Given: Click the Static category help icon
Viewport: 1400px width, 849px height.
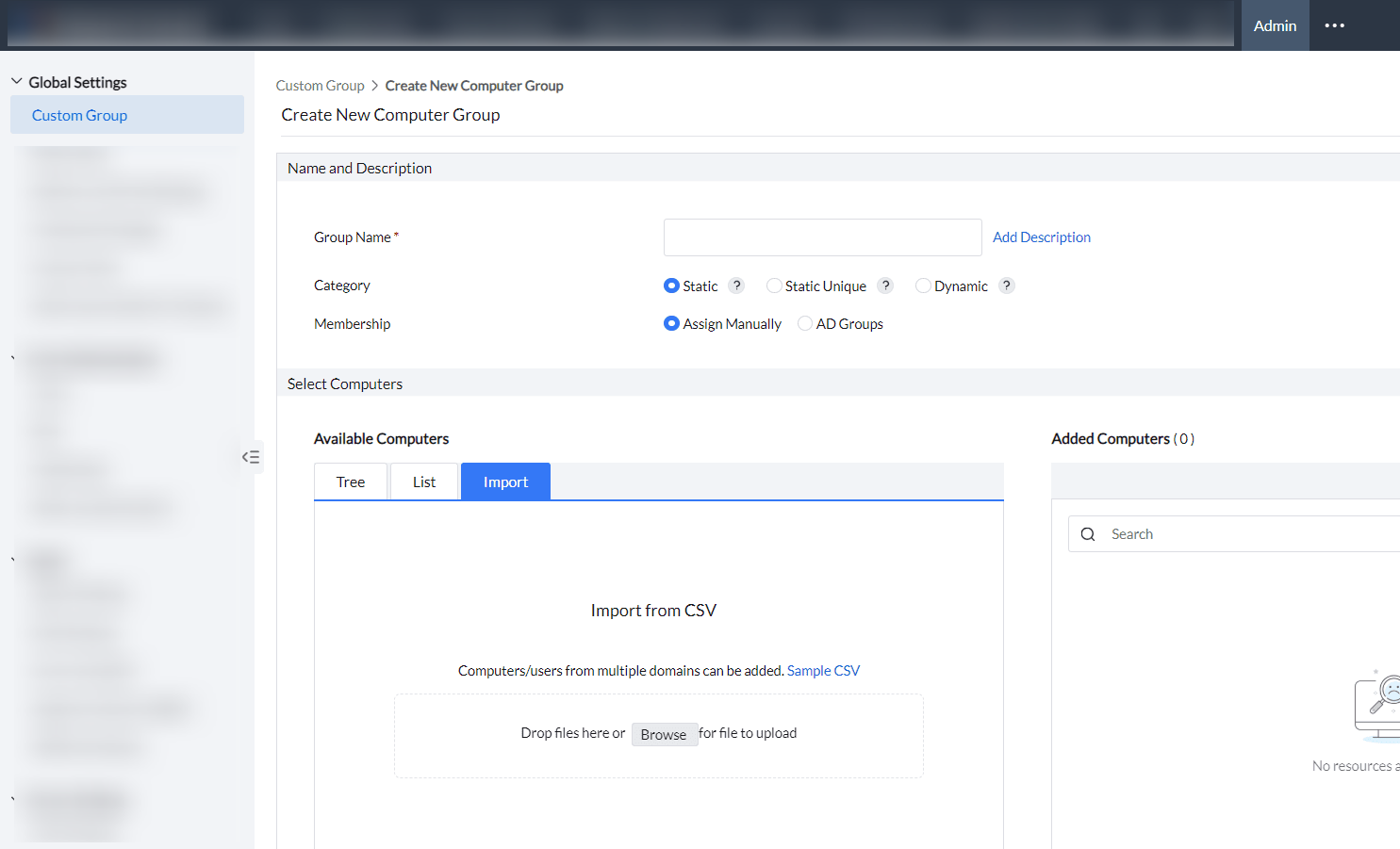Looking at the screenshot, I should point(736,285).
